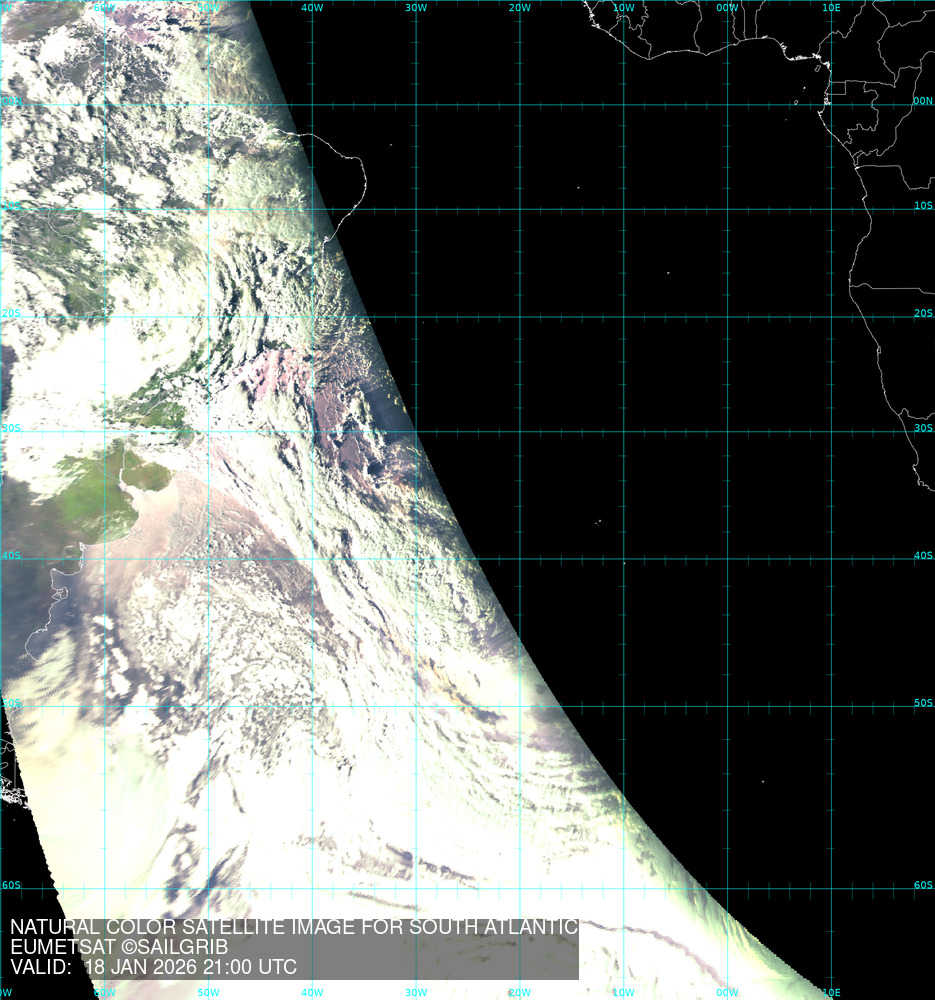Click the 10W longitude label at top

624,8
